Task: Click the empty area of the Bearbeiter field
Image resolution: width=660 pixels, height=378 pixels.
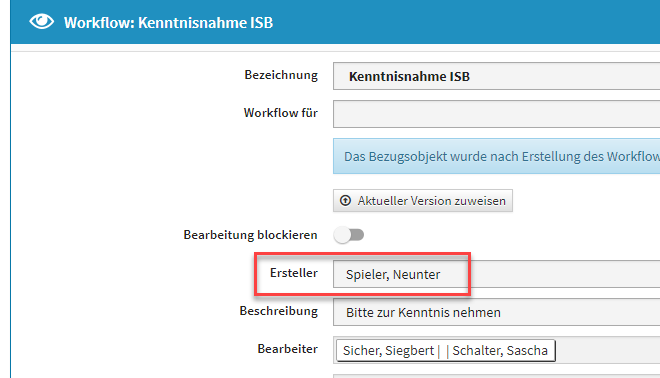Action: click(608, 350)
